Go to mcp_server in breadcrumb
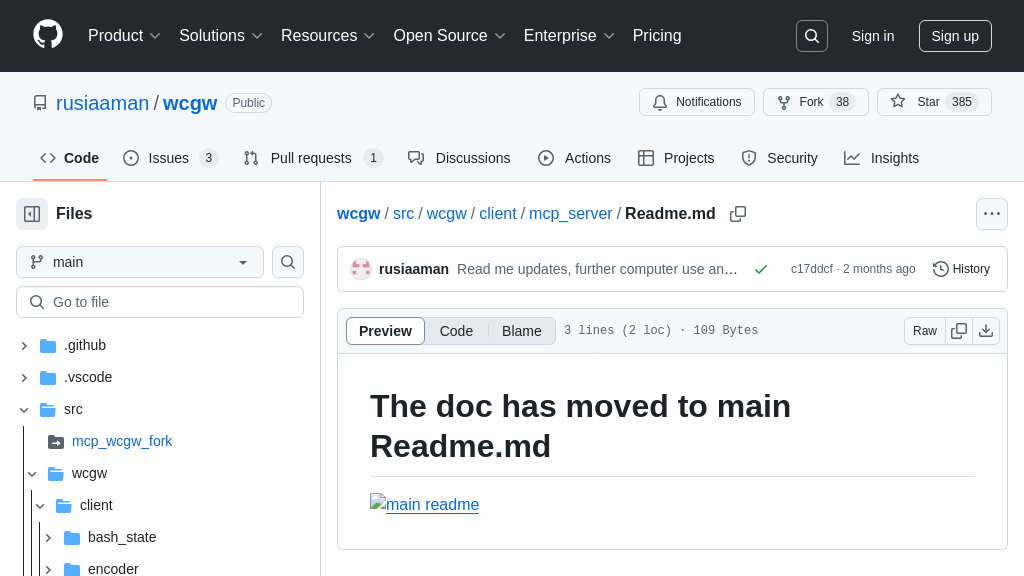Image resolution: width=1024 pixels, height=576 pixels. click(x=570, y=214)
